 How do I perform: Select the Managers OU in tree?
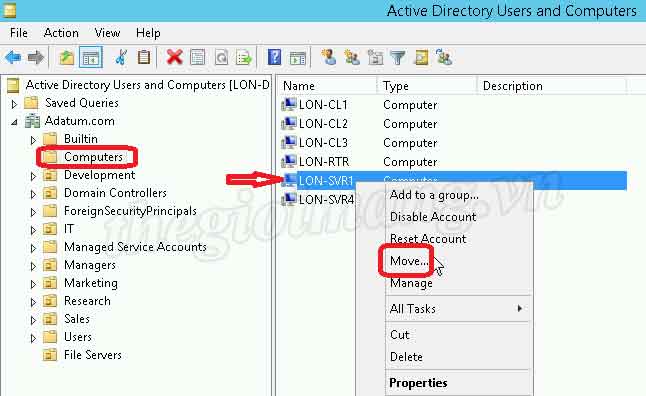tap(90, 265)
